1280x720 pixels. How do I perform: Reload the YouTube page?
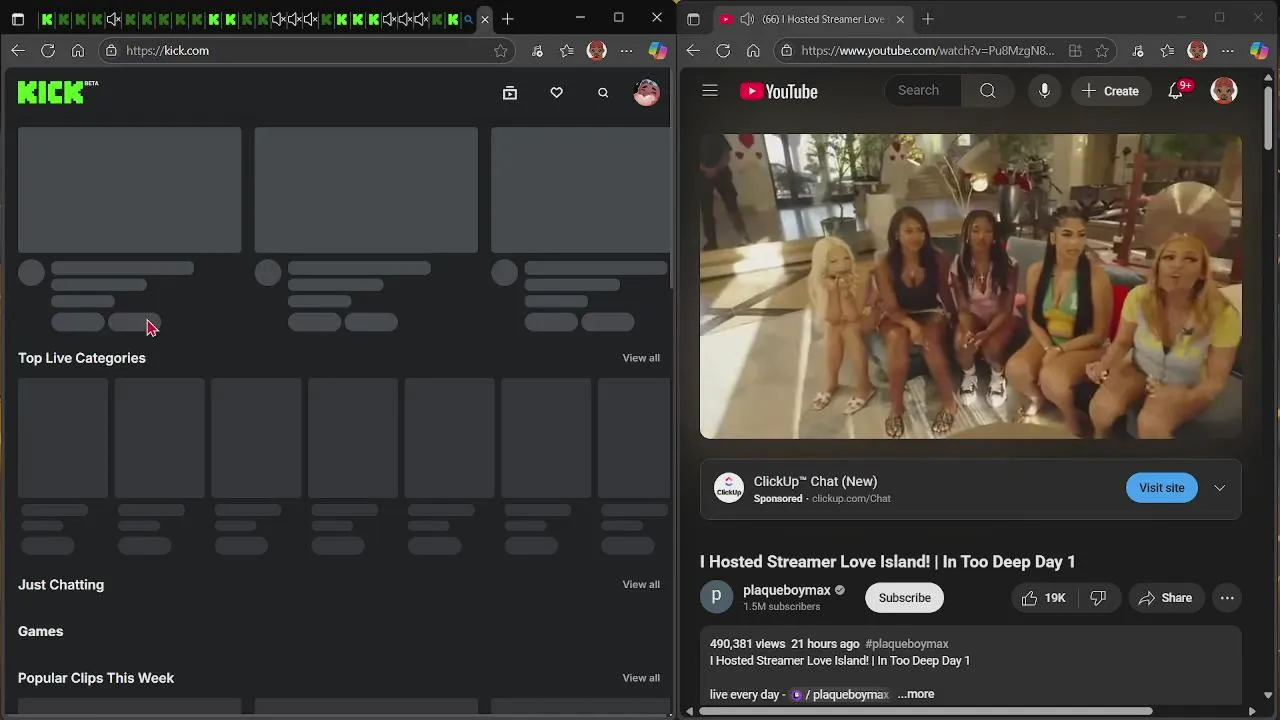coord(723,50)
